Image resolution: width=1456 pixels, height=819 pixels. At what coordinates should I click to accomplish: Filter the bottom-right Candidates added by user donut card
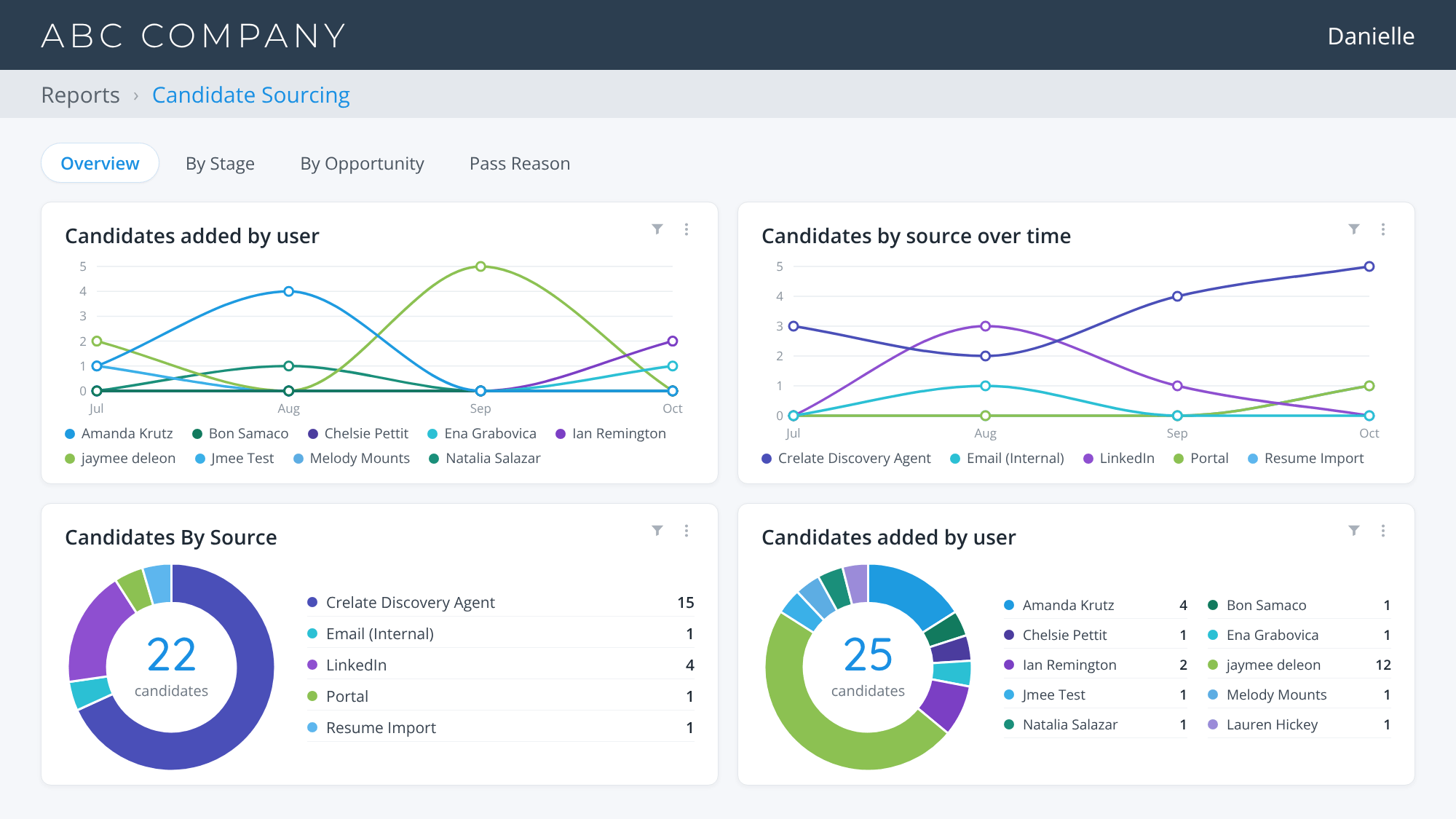pos(1354,531)
